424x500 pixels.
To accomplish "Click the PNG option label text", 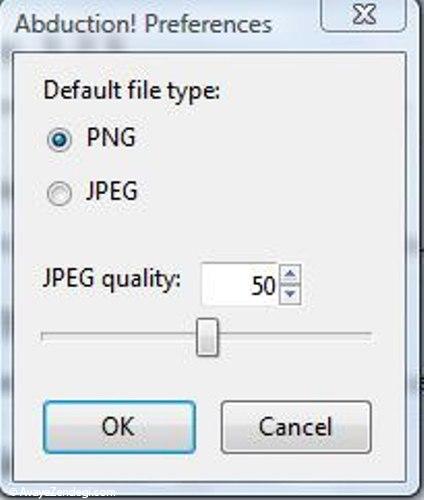I will tap(111, 137).
